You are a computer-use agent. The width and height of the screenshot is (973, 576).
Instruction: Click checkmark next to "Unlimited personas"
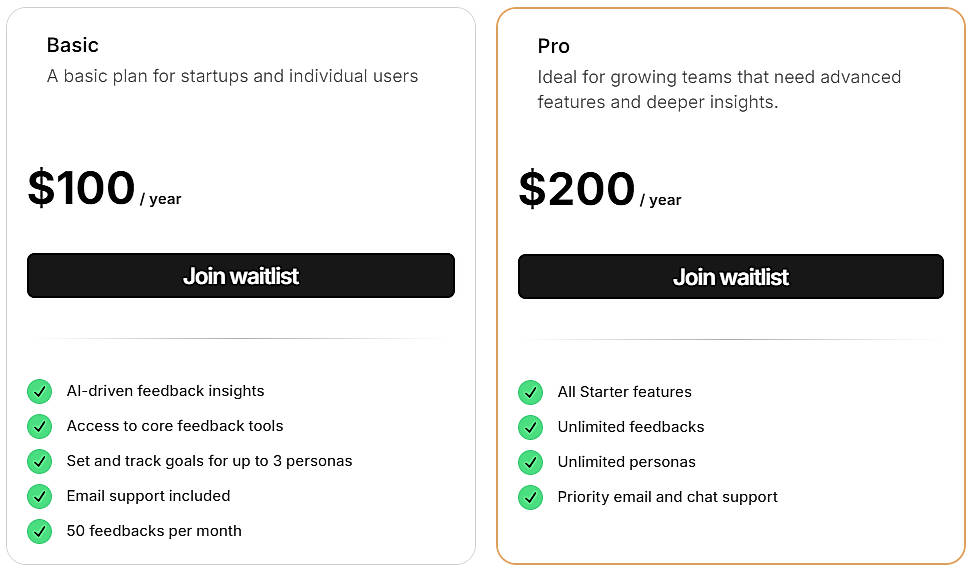click(530, 462)
